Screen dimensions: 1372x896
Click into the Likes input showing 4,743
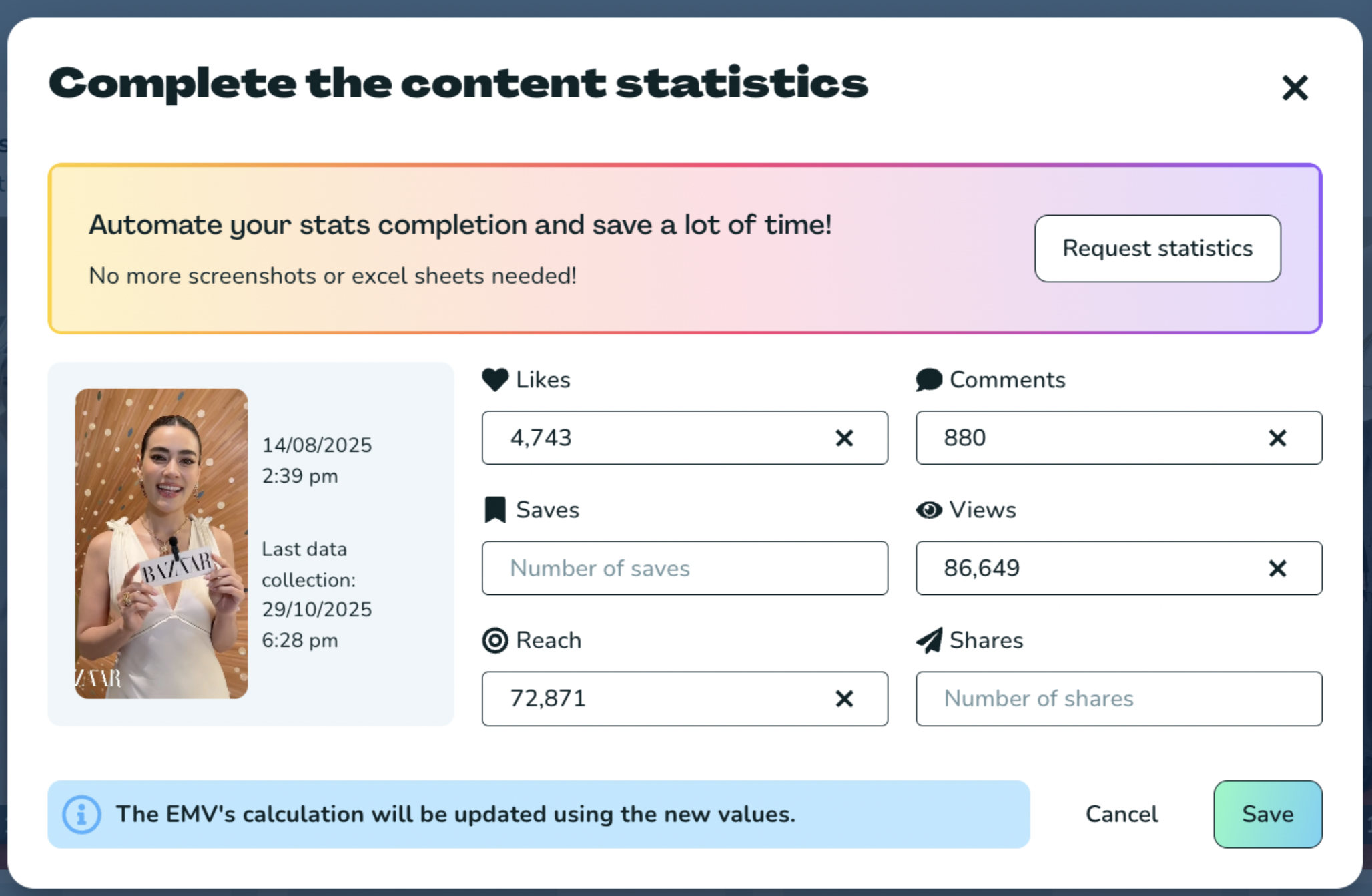(x=654, y=438)
